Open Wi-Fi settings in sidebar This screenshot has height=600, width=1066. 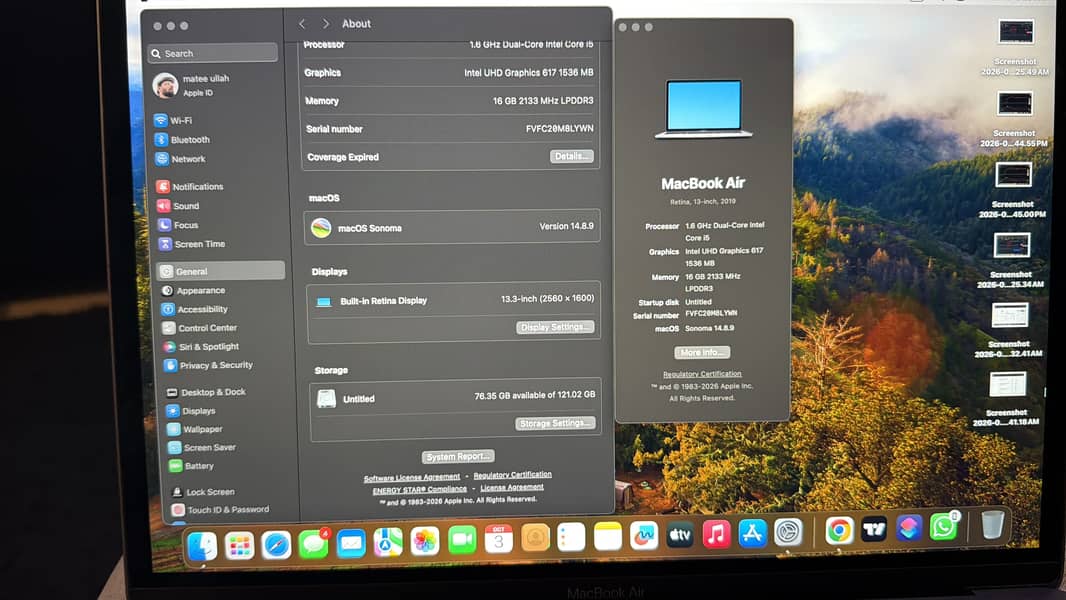pyautogui.click(x=173, y=120)
